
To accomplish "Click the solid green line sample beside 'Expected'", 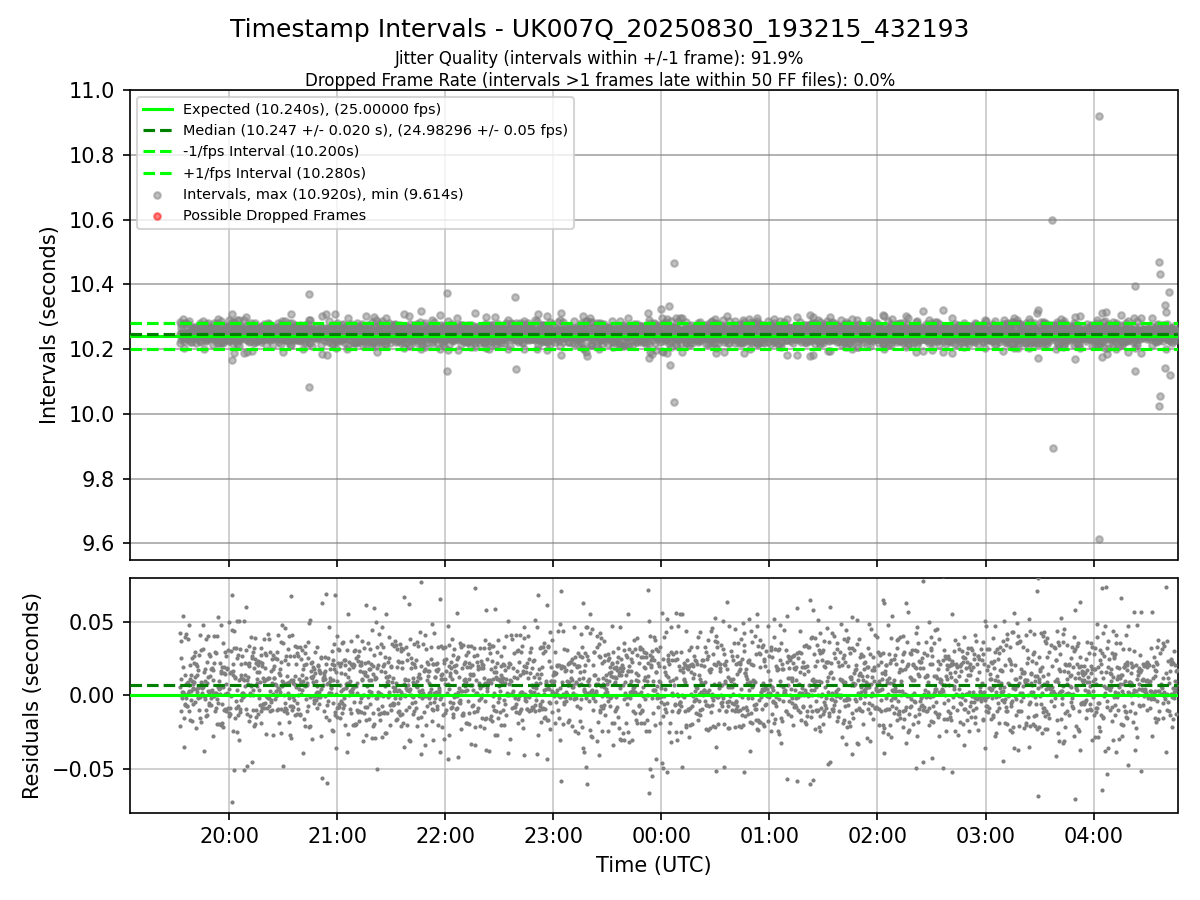I will (157, 109).
